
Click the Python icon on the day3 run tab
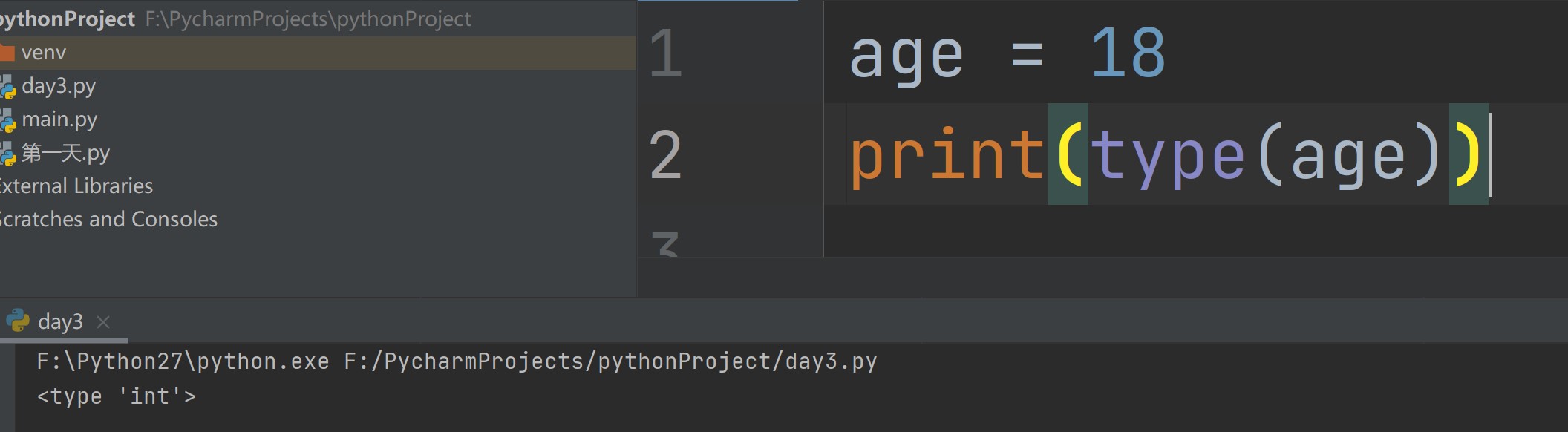(x=18, y=321)
